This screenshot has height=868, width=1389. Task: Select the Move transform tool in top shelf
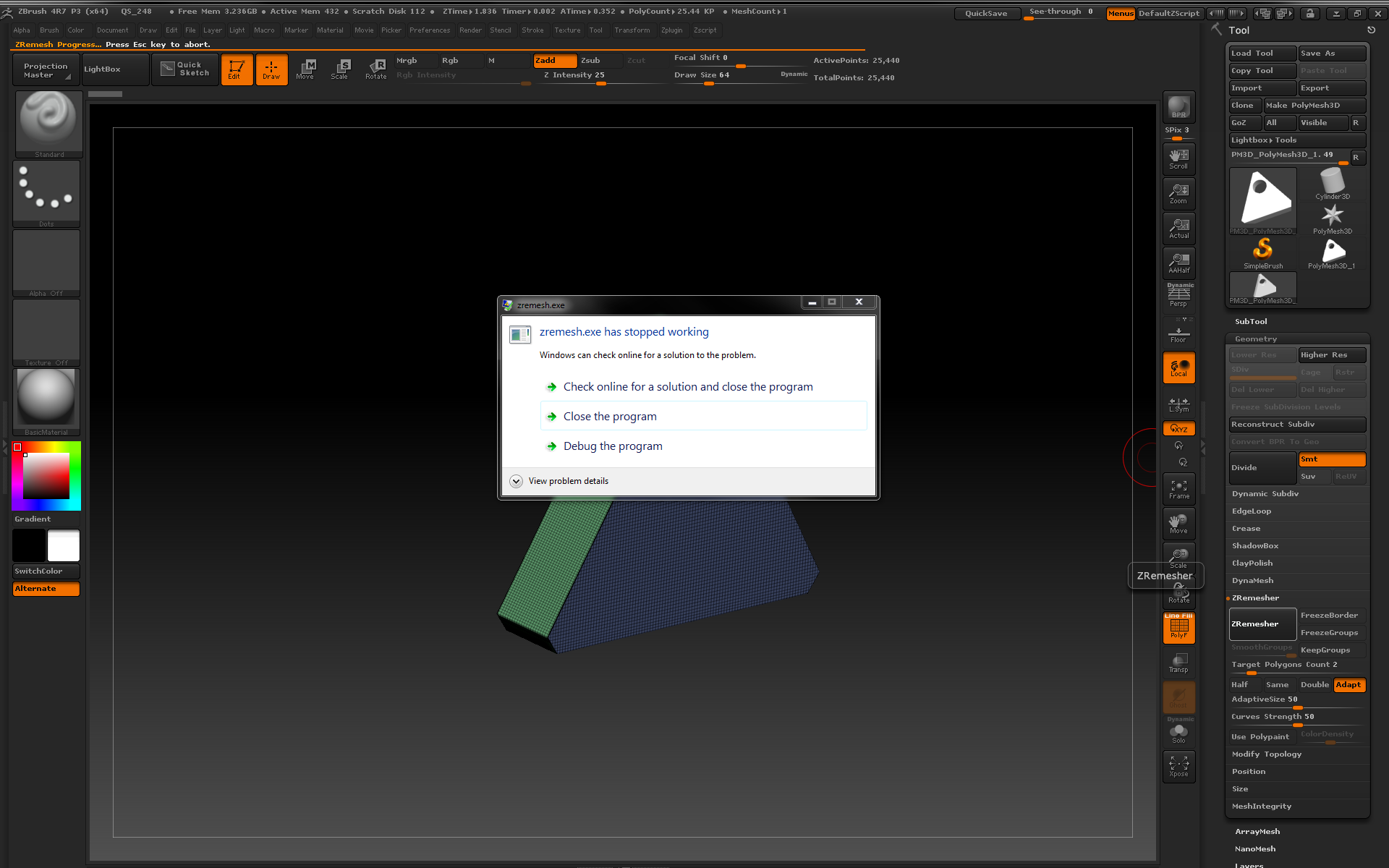[x=305, y=69]
